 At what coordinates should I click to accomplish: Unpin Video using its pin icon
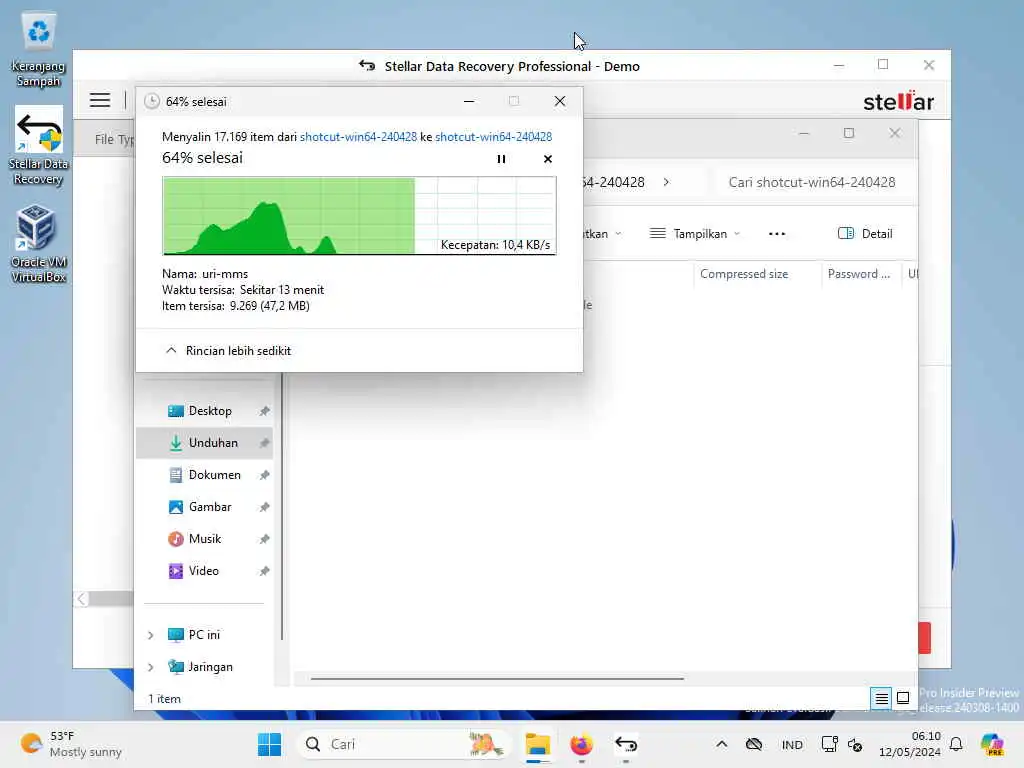[264, 571]
